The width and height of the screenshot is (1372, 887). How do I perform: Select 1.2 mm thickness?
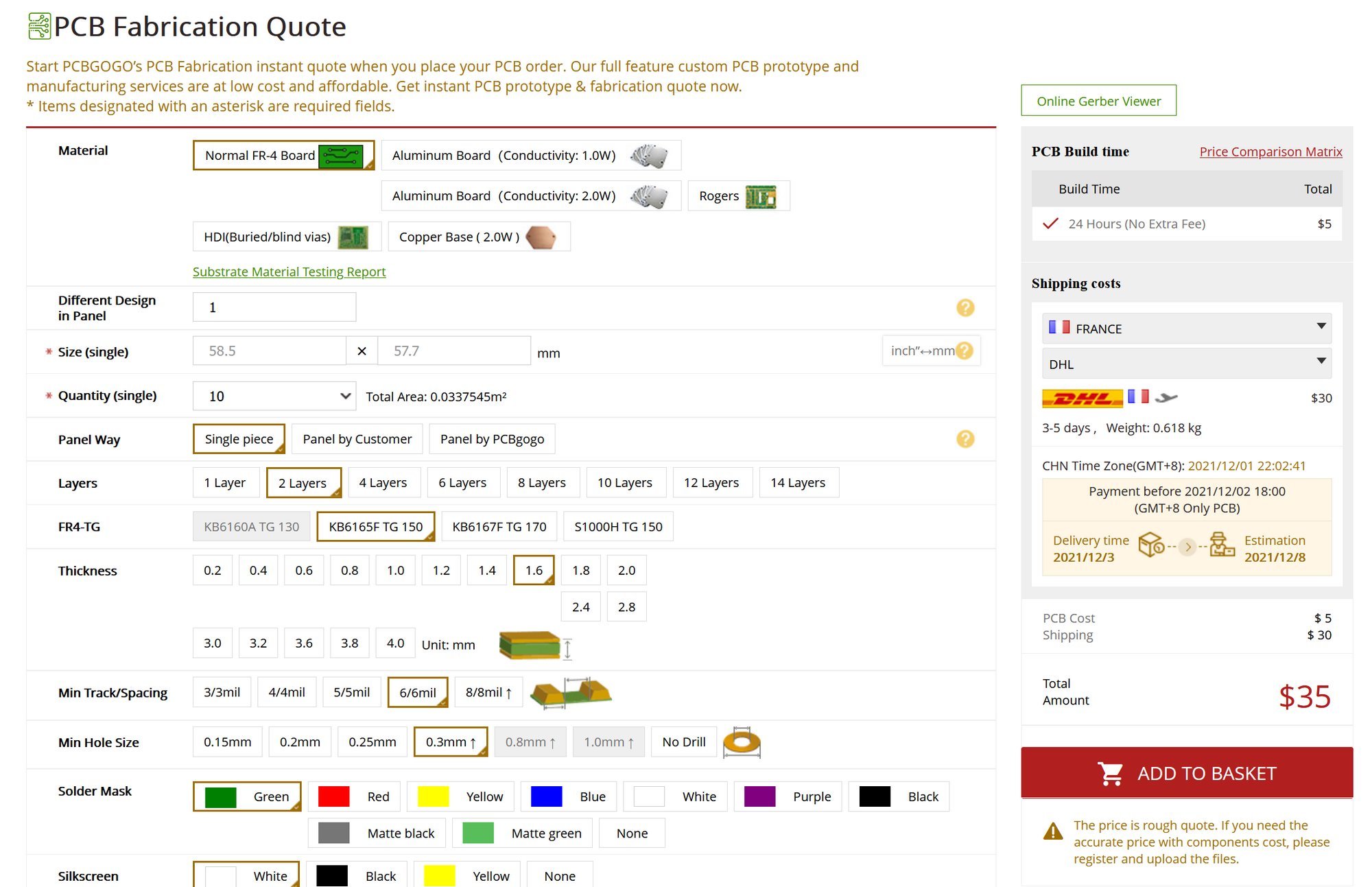441,571
